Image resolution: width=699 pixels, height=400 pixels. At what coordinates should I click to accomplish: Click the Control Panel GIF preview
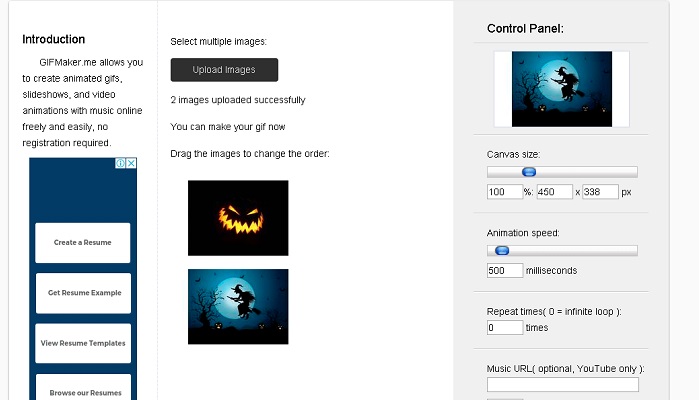(x=562, y=89)
